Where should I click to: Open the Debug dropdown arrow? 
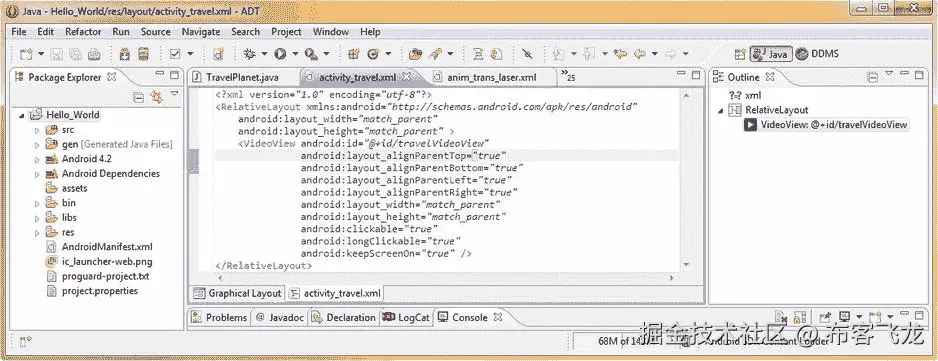(264, 54)
